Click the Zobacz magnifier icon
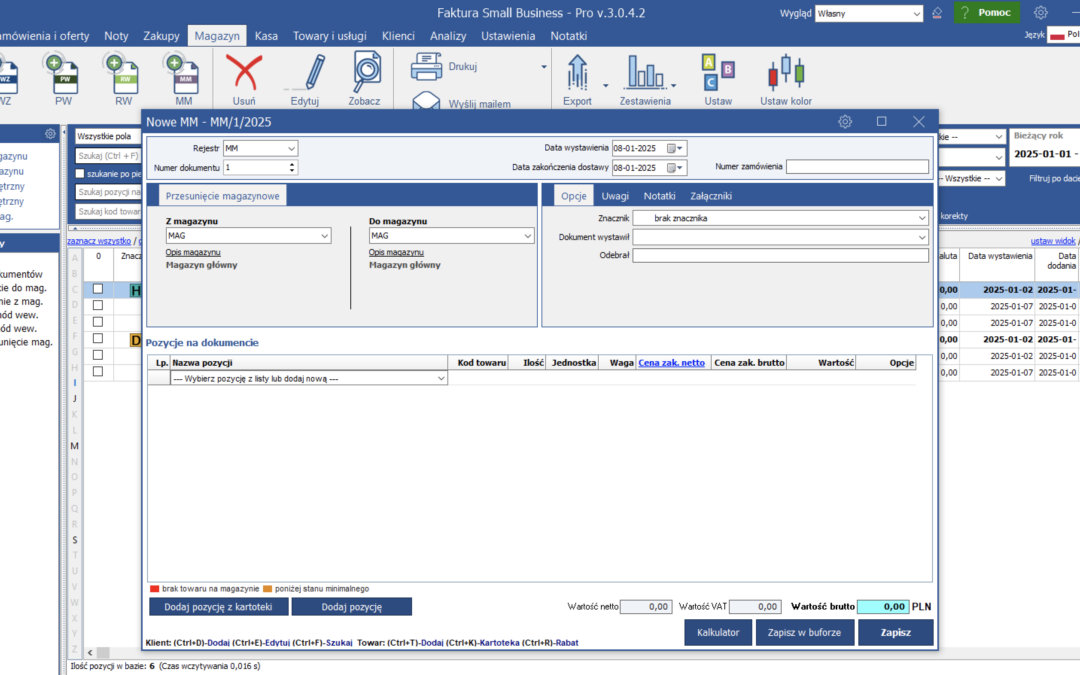 coord(365,73)
